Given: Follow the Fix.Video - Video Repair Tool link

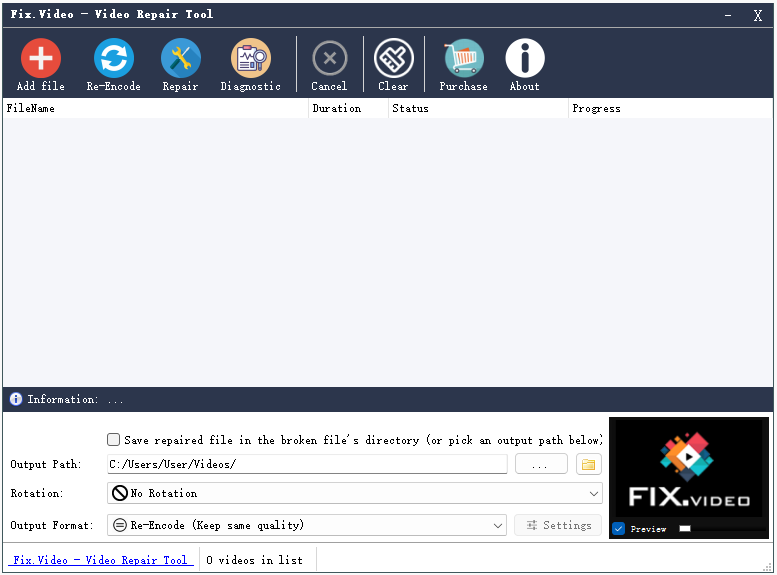Looking at the screenshot, I should point(101,560).
